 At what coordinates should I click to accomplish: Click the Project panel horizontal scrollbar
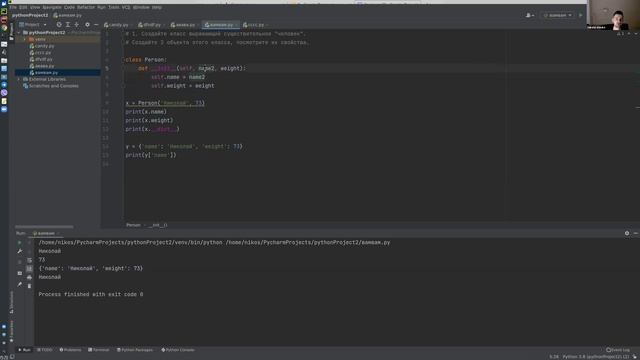click(44, 227)
